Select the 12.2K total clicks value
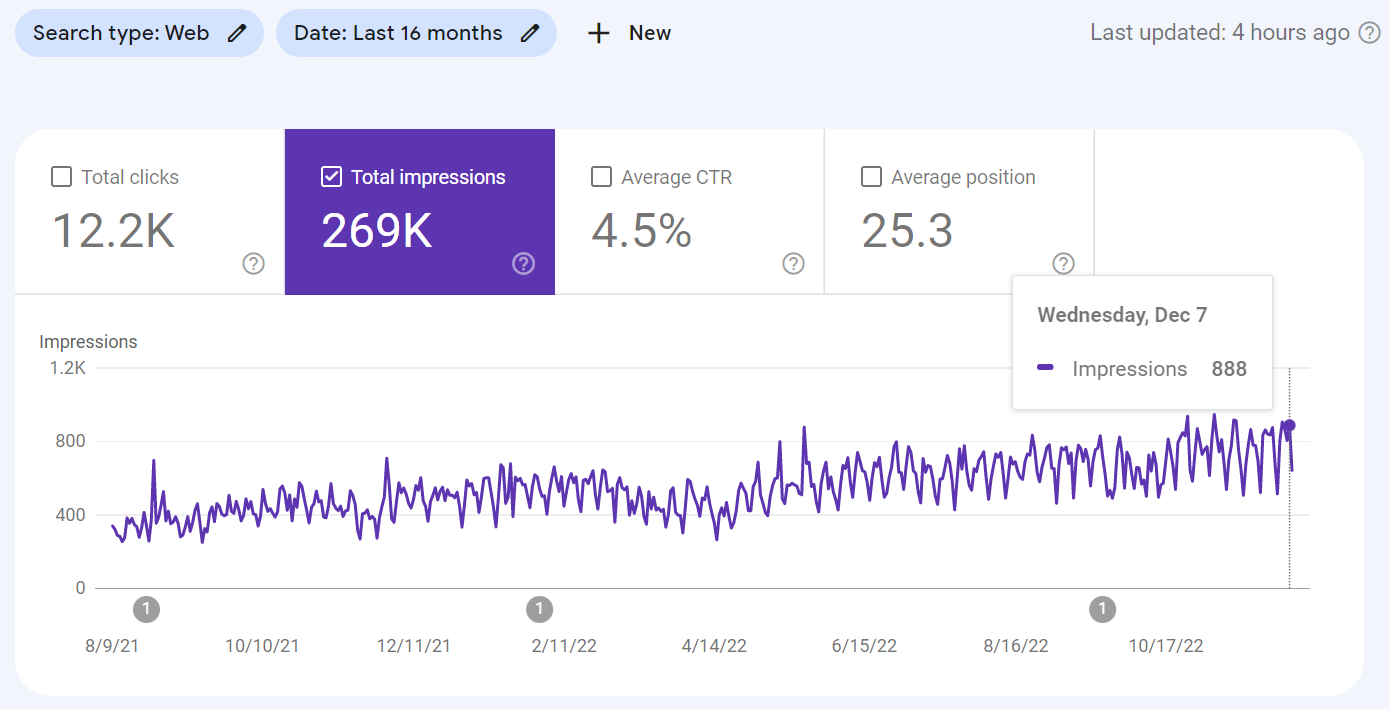The width and height of the screenshot is (1389, 709). pos(113,231)
